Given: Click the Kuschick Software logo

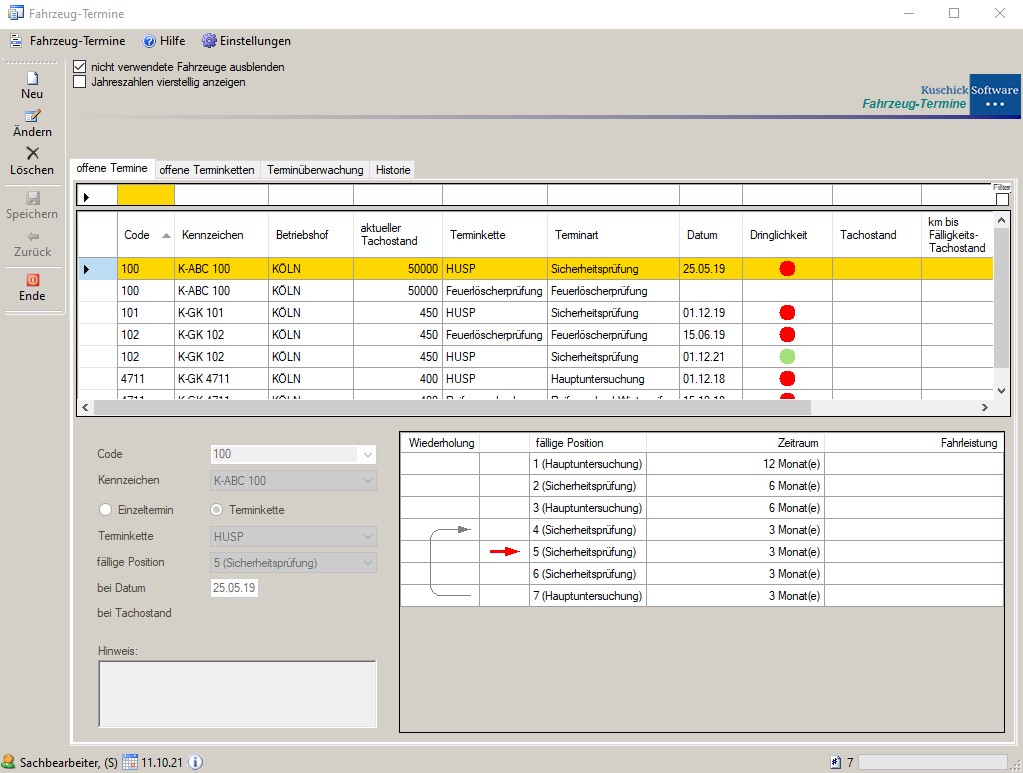Looking at the screenshot, I should click(995, 96).
